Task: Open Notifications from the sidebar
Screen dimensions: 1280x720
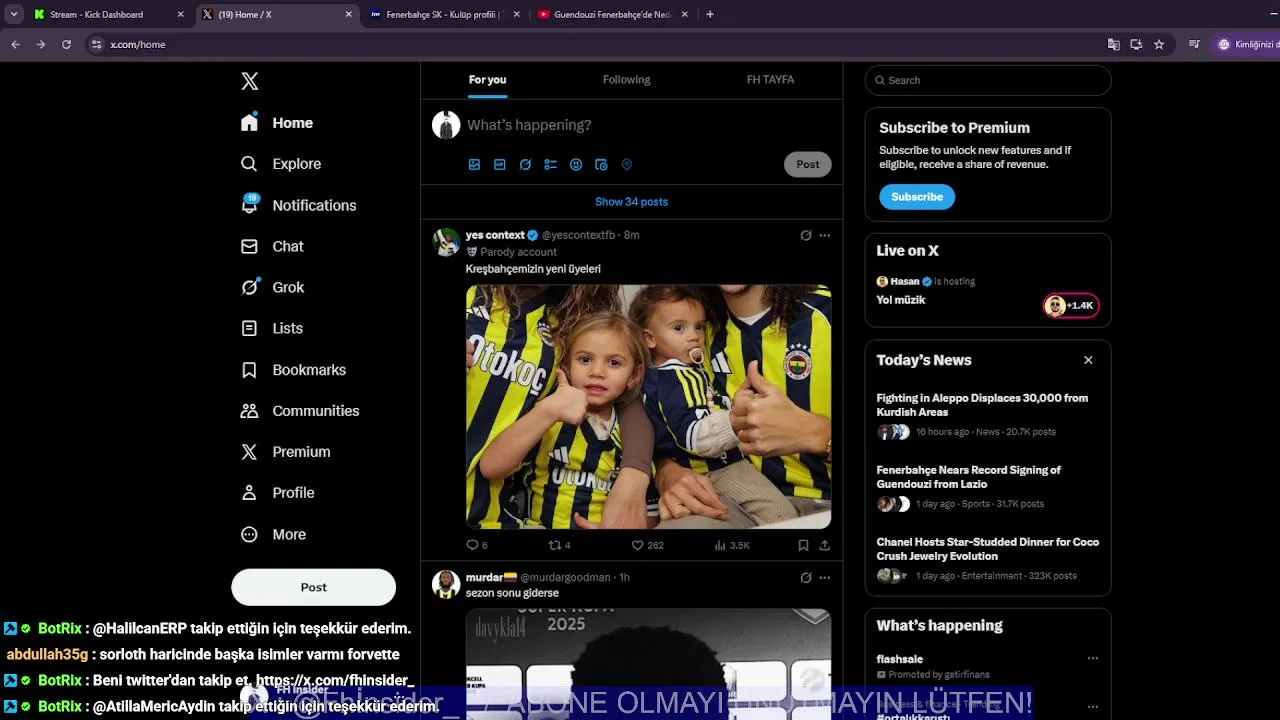Action: (x=298, y=205)
